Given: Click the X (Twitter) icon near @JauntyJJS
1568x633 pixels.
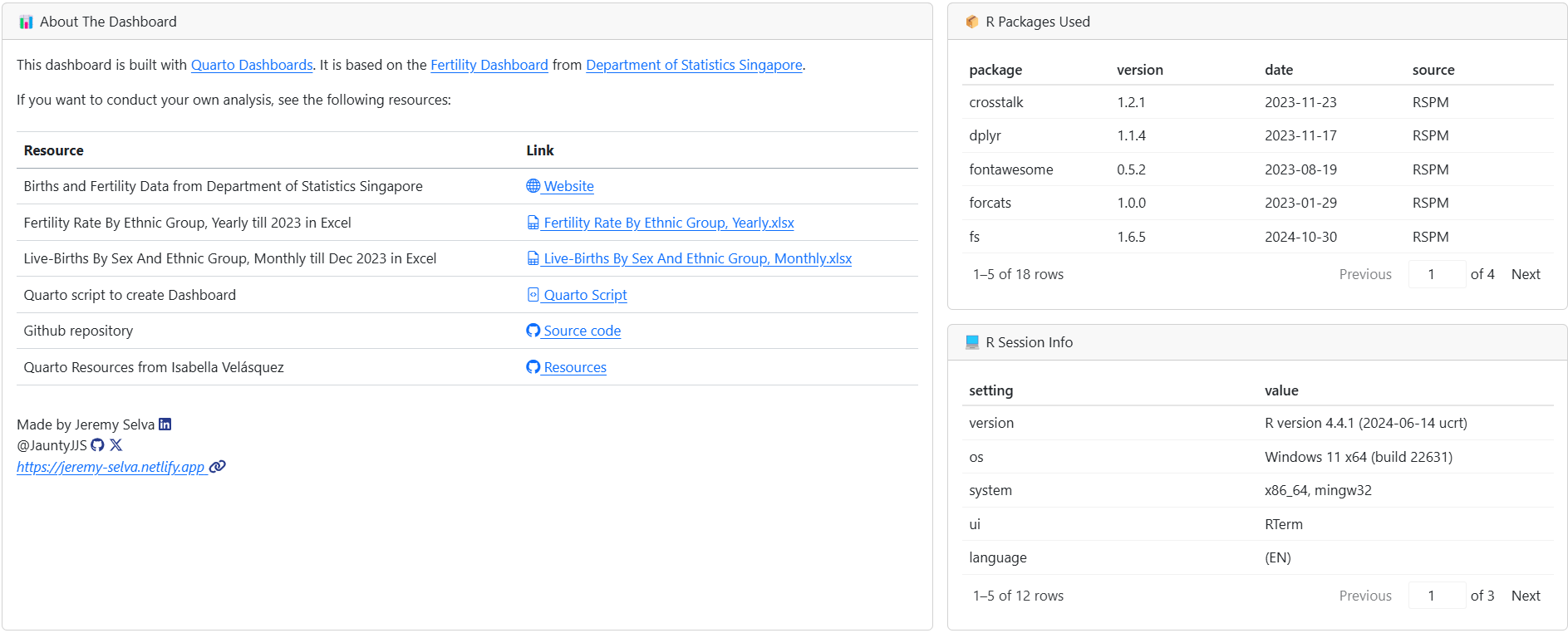Looking at the screenshot, I should click(116, 445).
